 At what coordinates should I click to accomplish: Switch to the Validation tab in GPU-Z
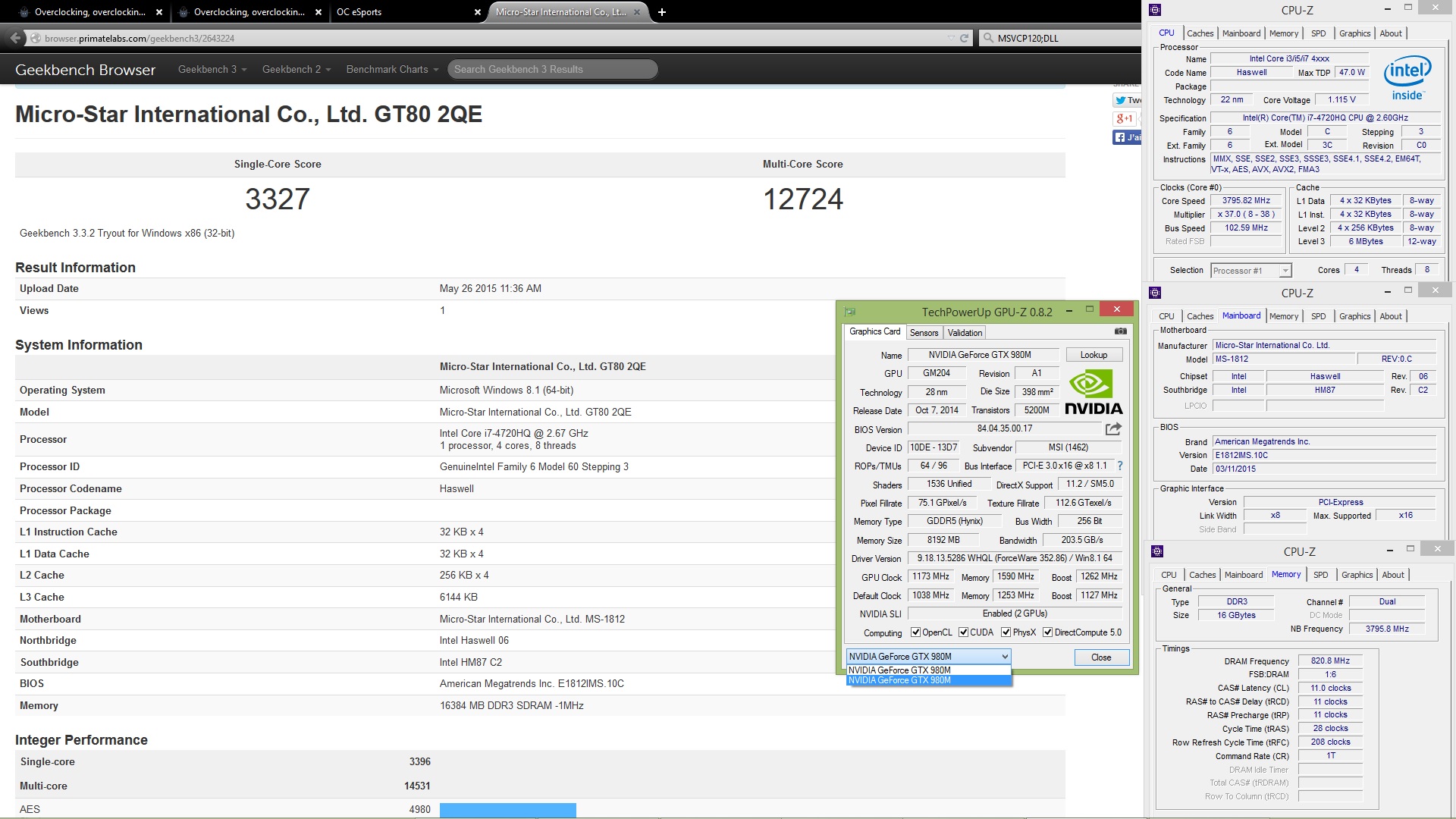[965, 333]
